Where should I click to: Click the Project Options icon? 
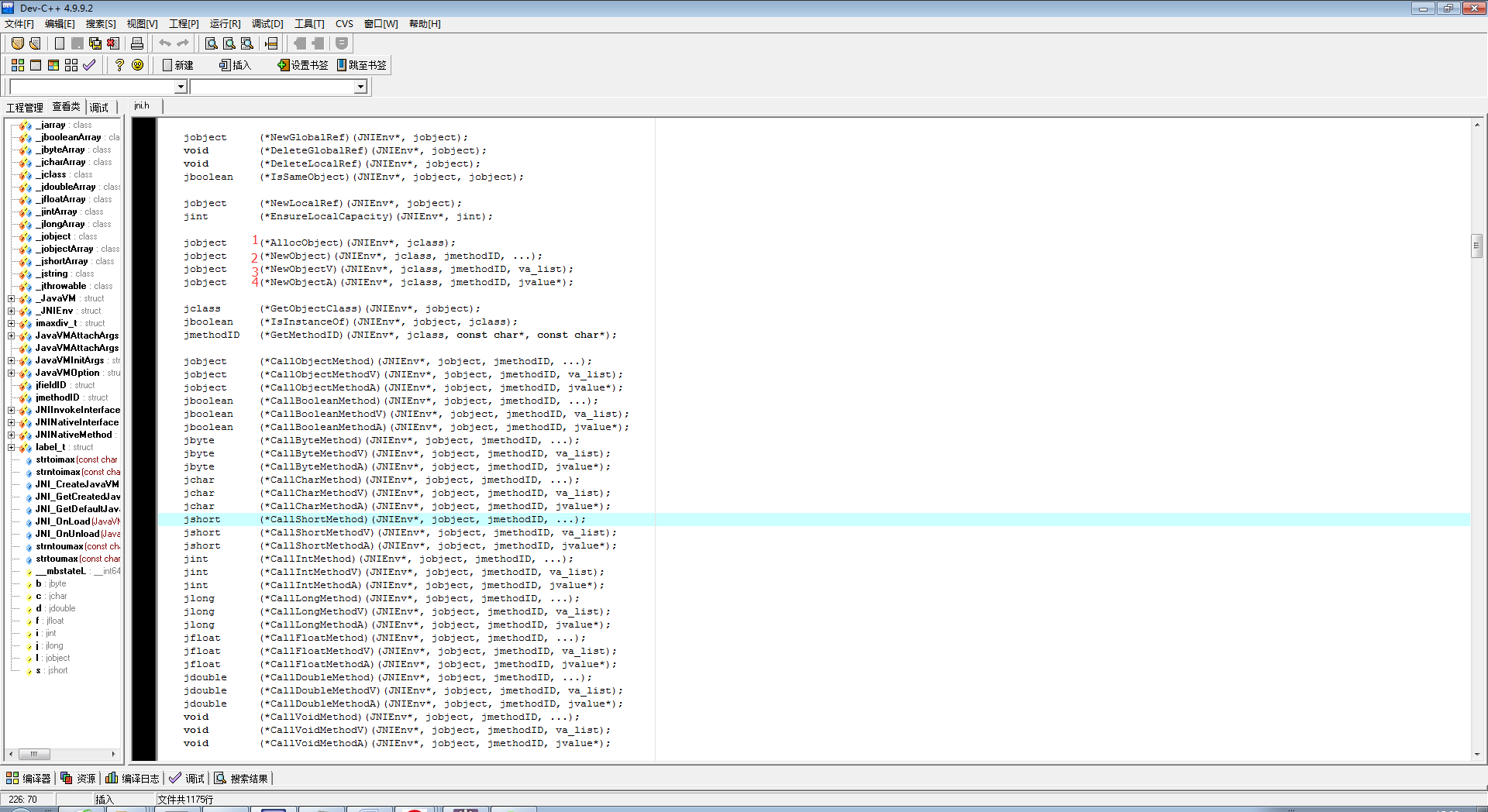[342, 43]
